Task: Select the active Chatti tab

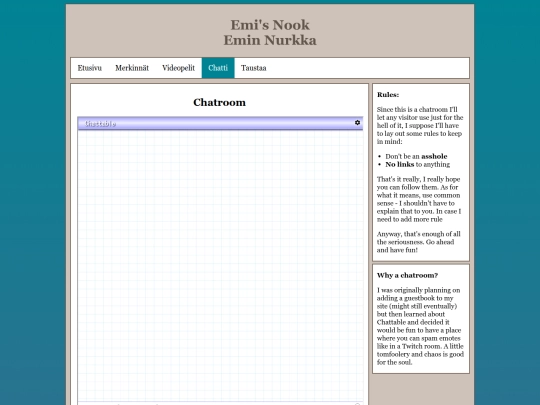Action: 218,68
